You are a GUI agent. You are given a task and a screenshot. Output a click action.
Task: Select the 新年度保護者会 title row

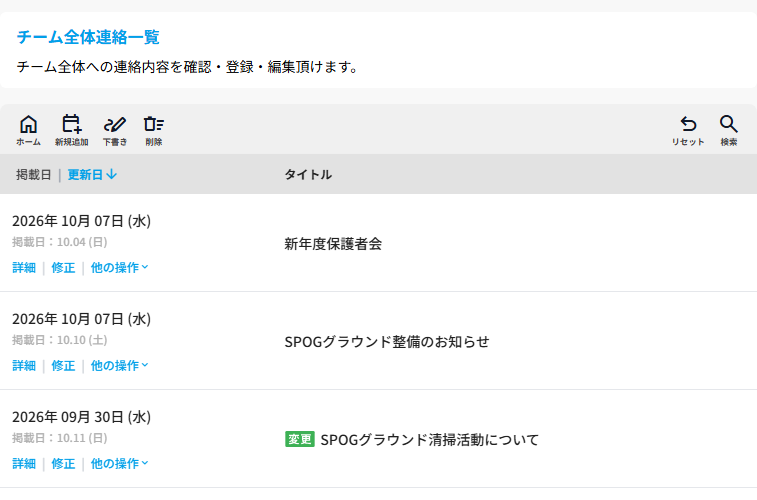(378, 243)
